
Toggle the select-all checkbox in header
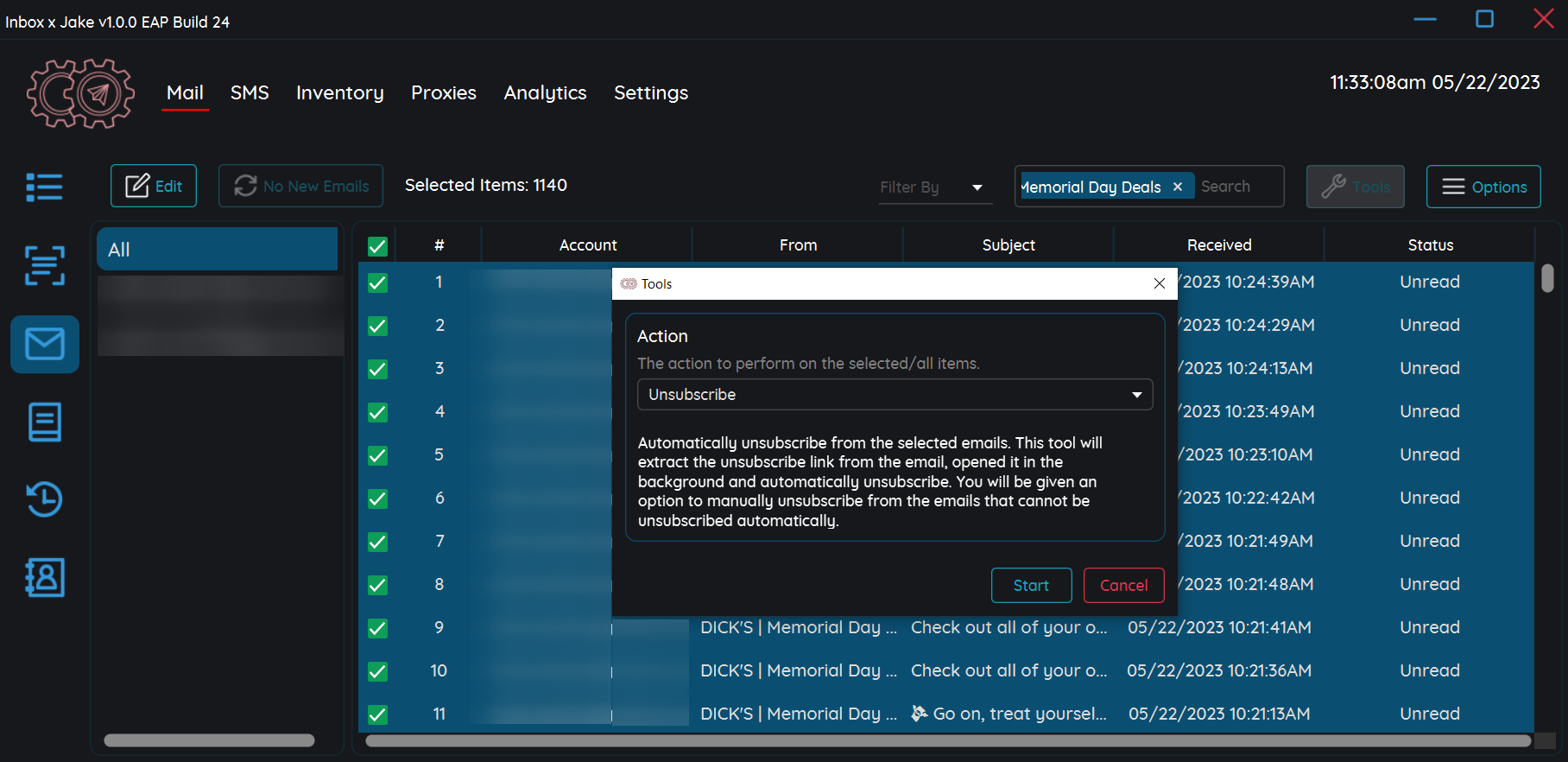click(x=377, y=246)
